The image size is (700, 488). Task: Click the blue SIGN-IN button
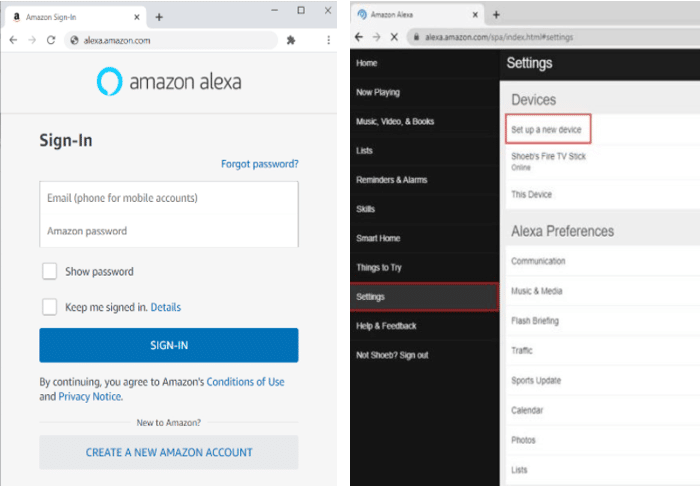(169, 345)
